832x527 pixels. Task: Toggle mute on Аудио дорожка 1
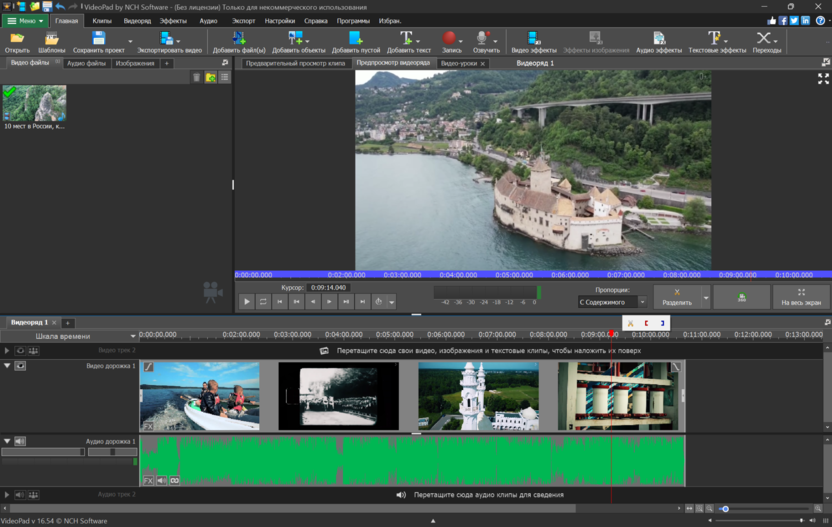tap(20, 441)
